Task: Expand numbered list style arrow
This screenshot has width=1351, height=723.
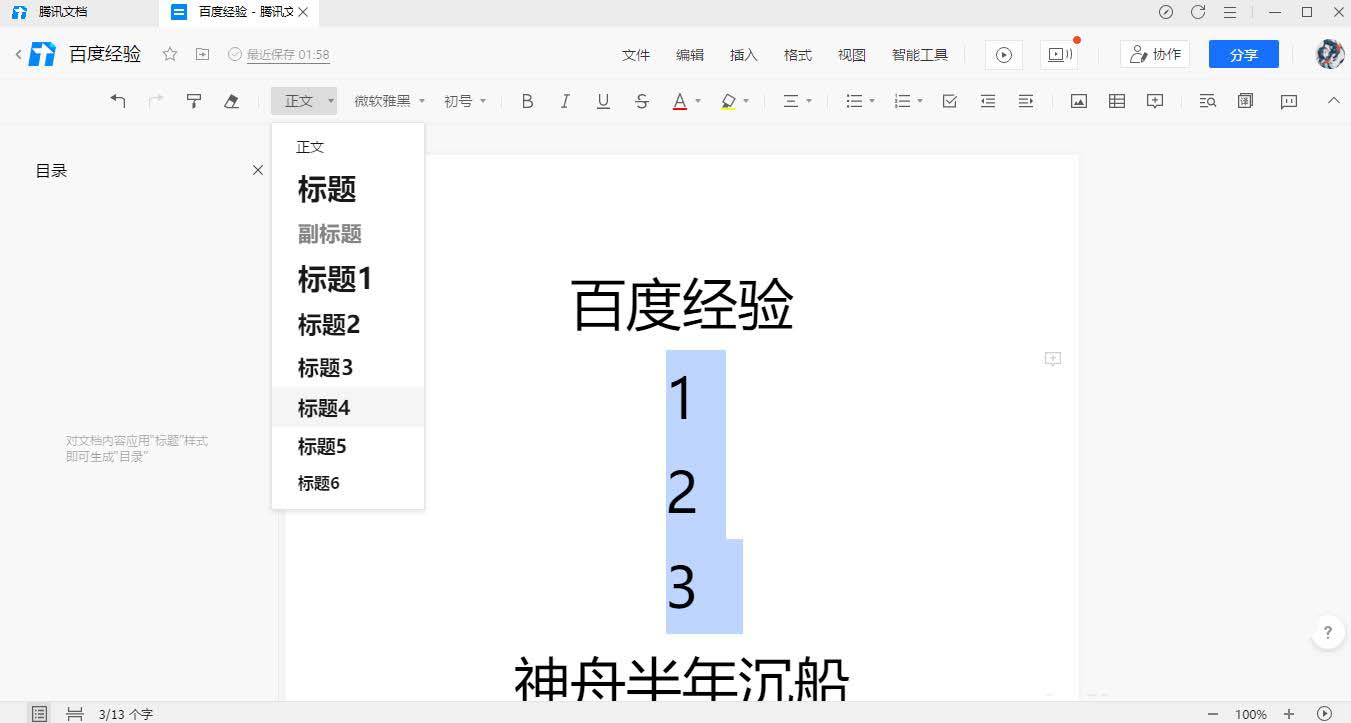Action: [920, 101]
